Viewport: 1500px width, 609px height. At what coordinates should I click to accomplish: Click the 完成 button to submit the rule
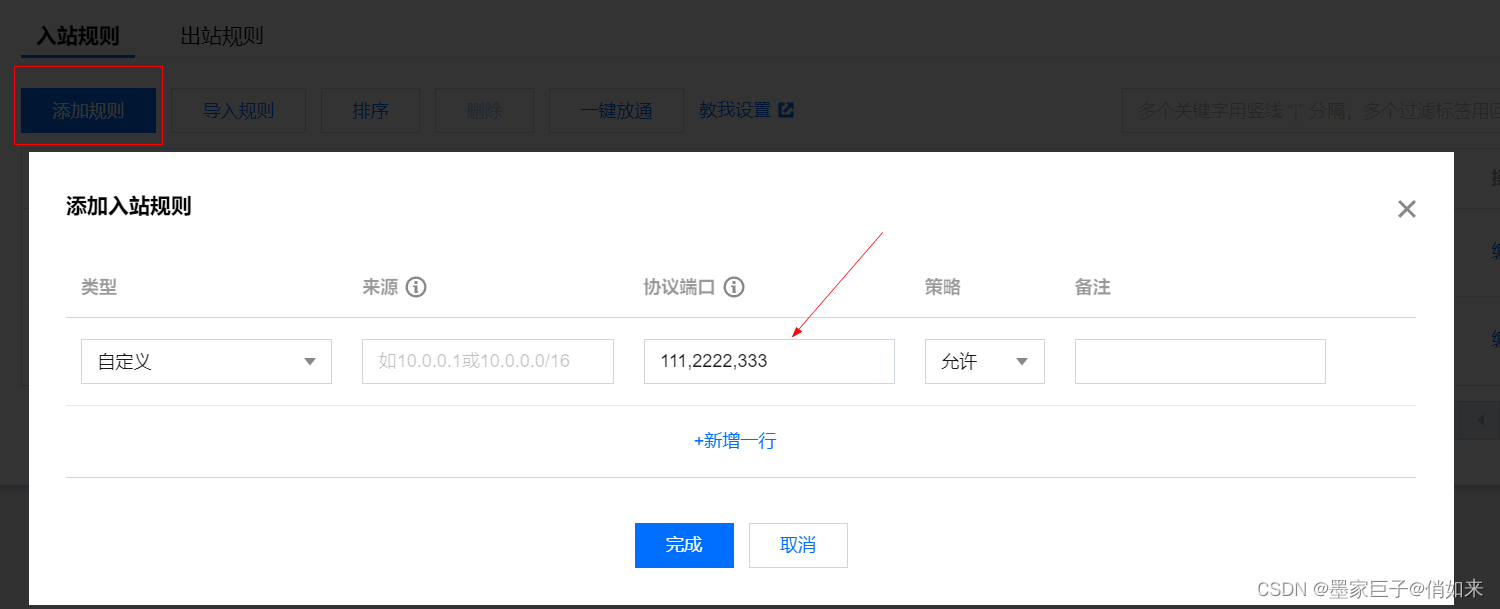(684, 545)
